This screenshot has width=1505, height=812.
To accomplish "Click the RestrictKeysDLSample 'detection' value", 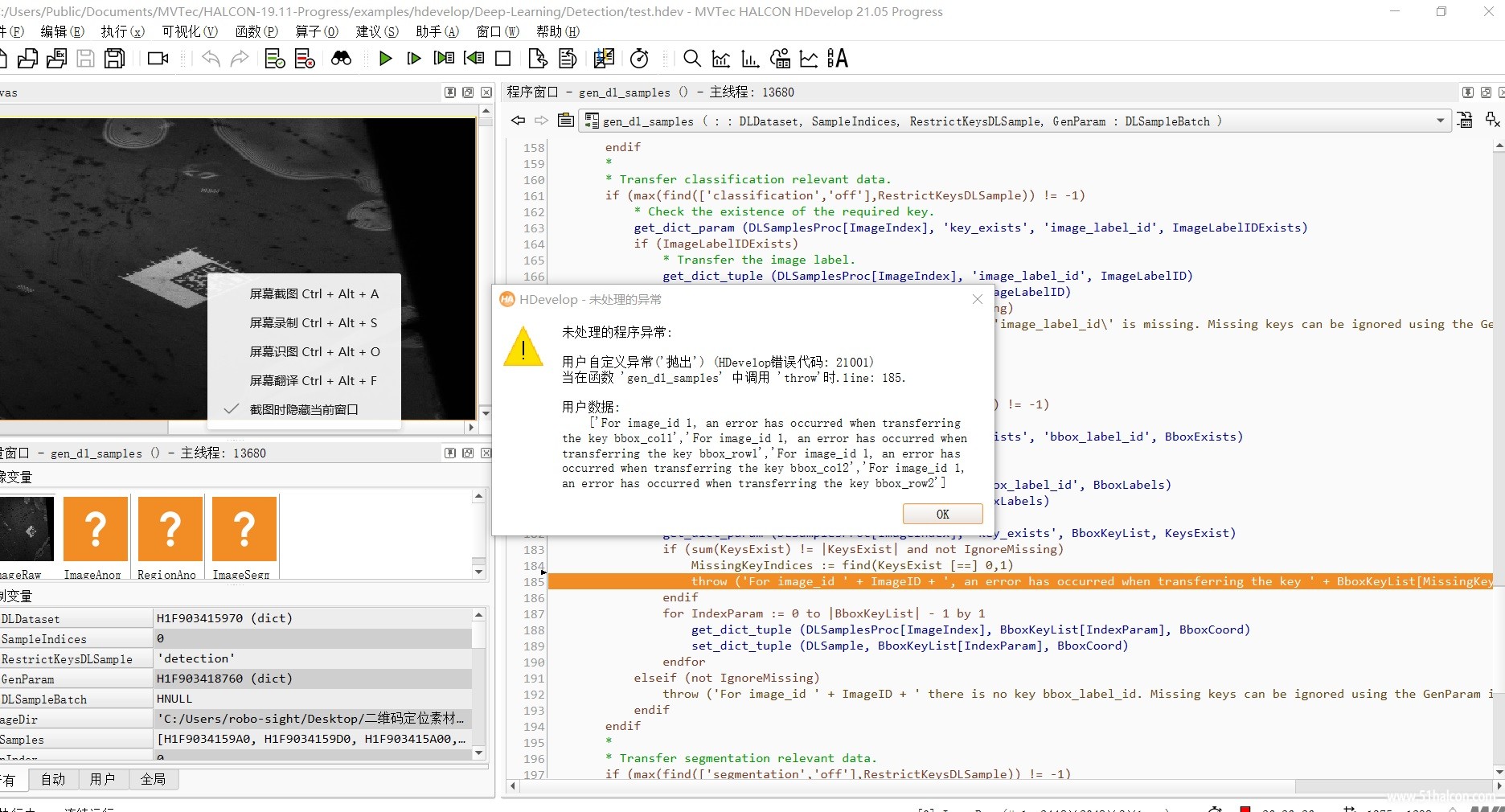I will (x=312, y=658).
